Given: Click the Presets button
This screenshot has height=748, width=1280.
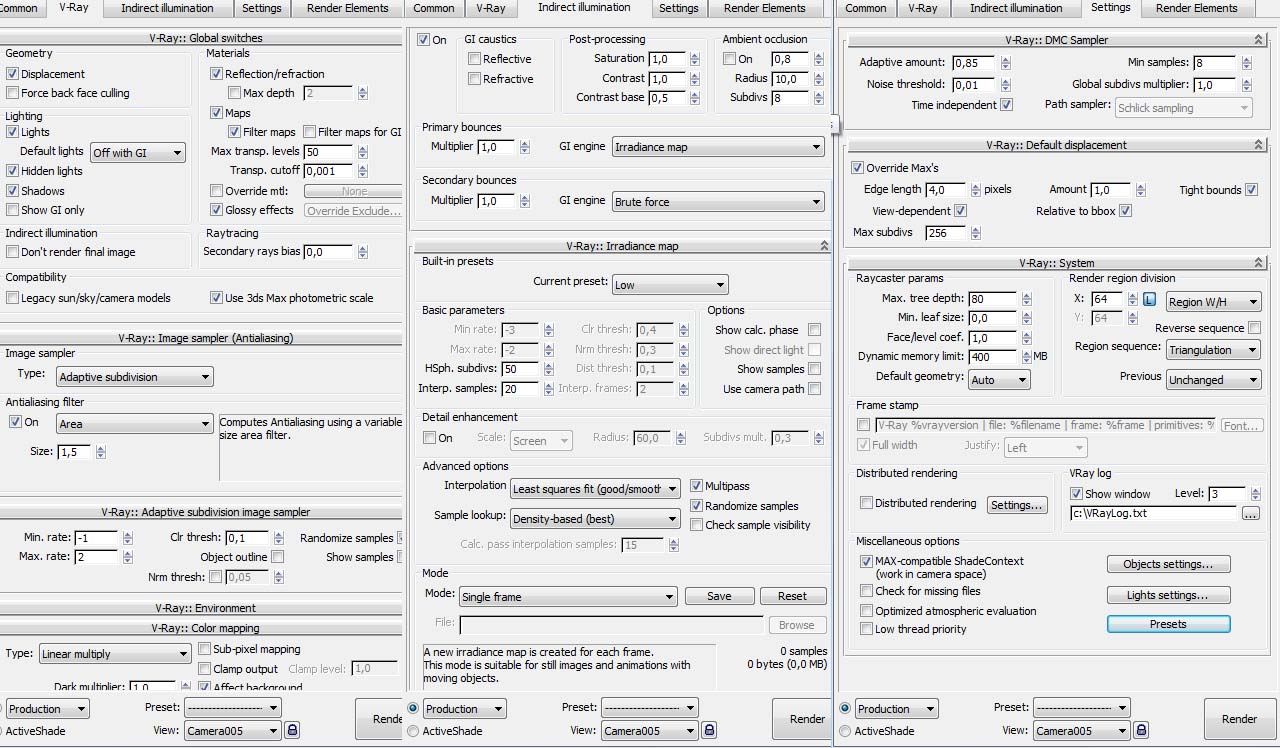Looking at the screenshot, I should pyautogui.click(x=1168, y=624).
